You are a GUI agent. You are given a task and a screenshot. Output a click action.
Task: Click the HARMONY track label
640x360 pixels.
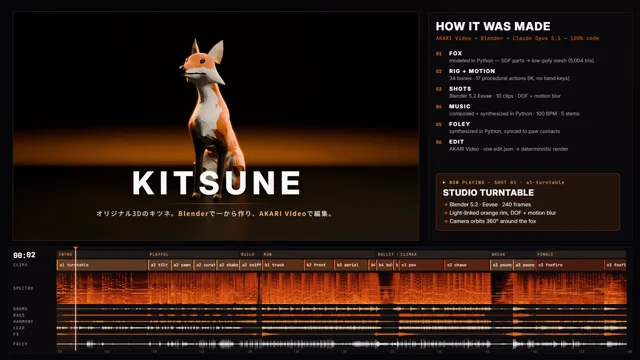(23, 322)
